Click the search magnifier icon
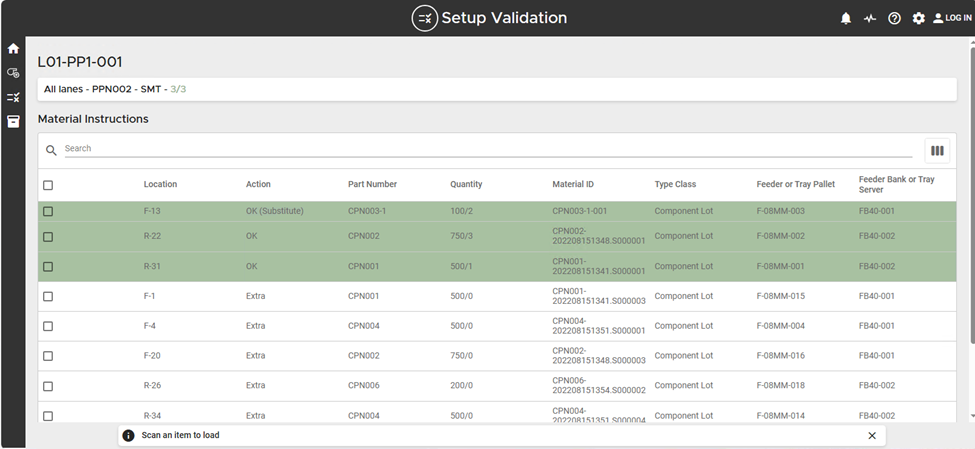The image size is (975, 449). pyautogui.click(x=52, y=150)
